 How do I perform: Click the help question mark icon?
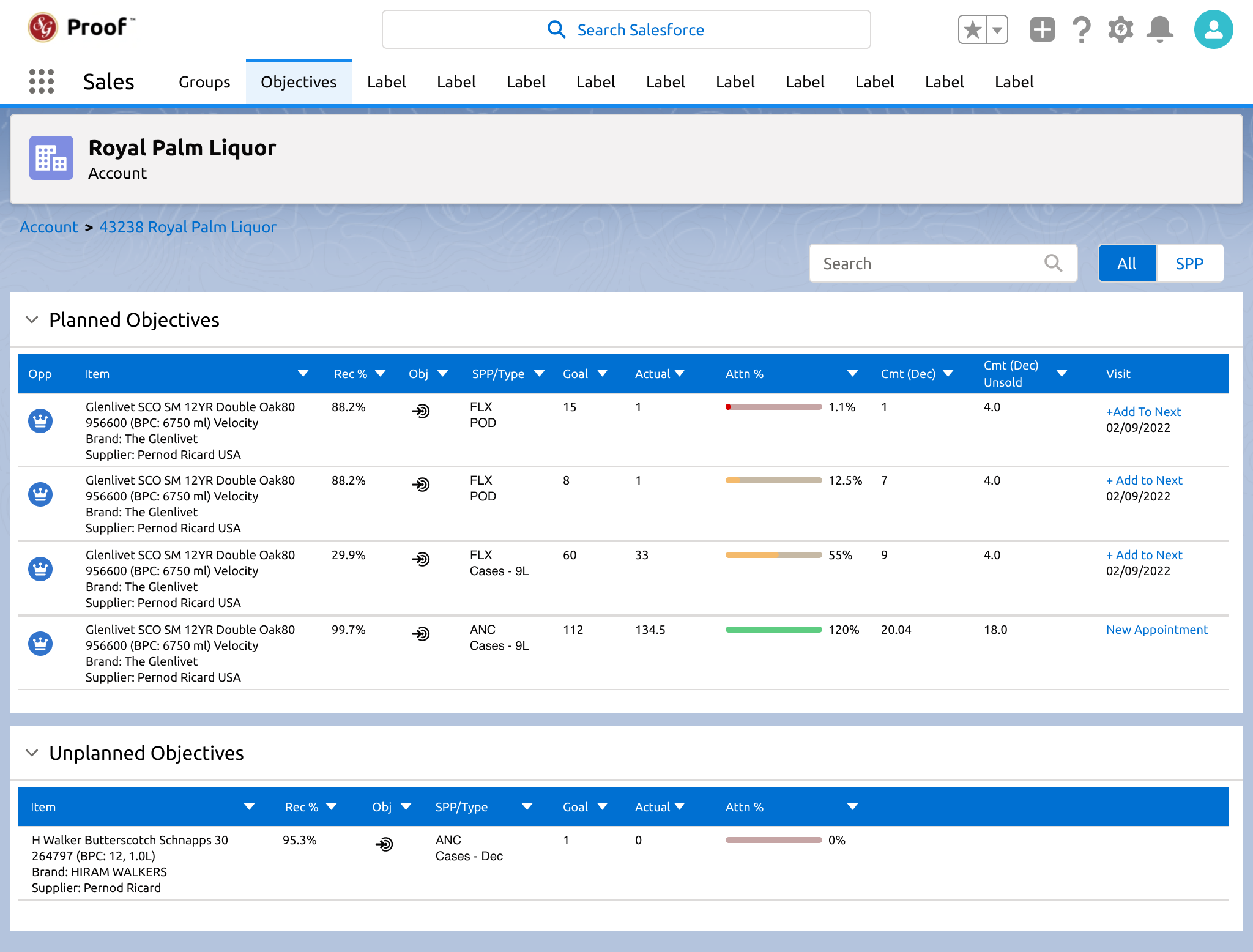click(1081, 29)
